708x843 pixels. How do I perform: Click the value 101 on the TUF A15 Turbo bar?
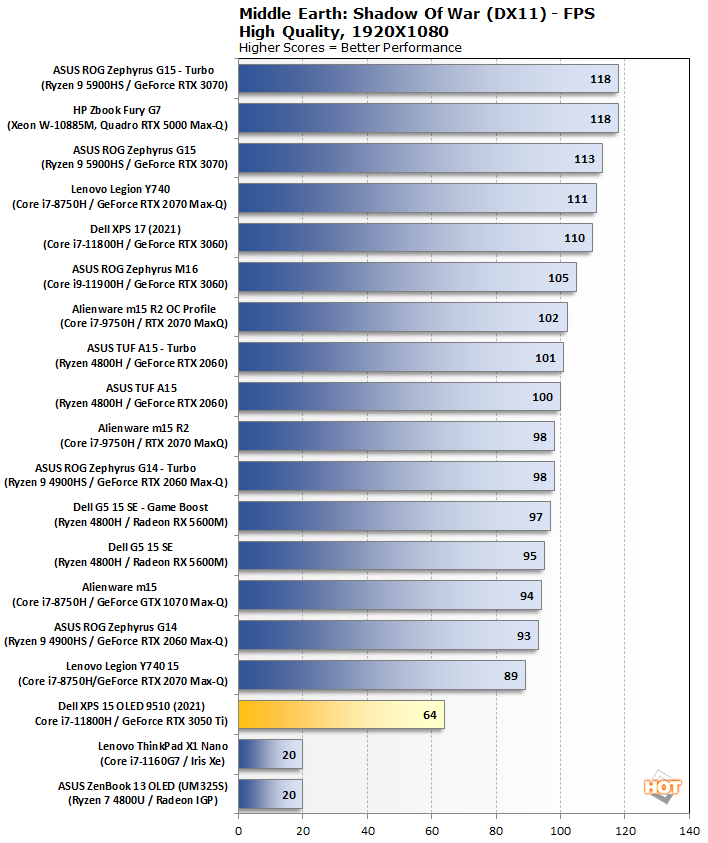click(x=545, y=358)
